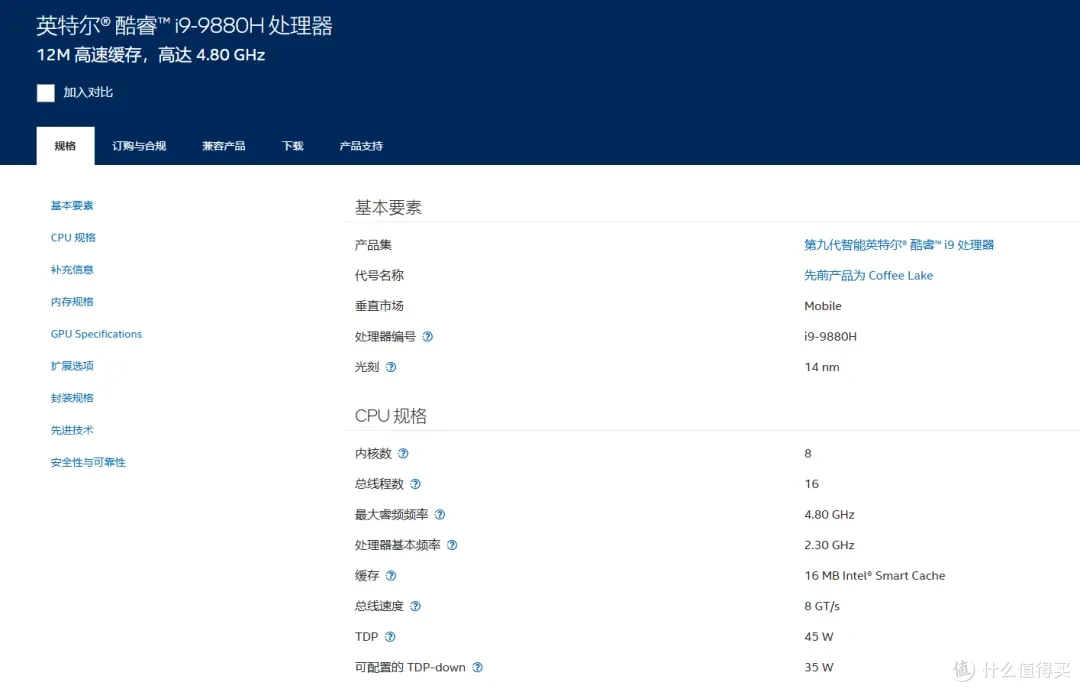Select the 4.80 GHz turbo frequency value
Screen dimensions: 1080x692
click(829, 514)
